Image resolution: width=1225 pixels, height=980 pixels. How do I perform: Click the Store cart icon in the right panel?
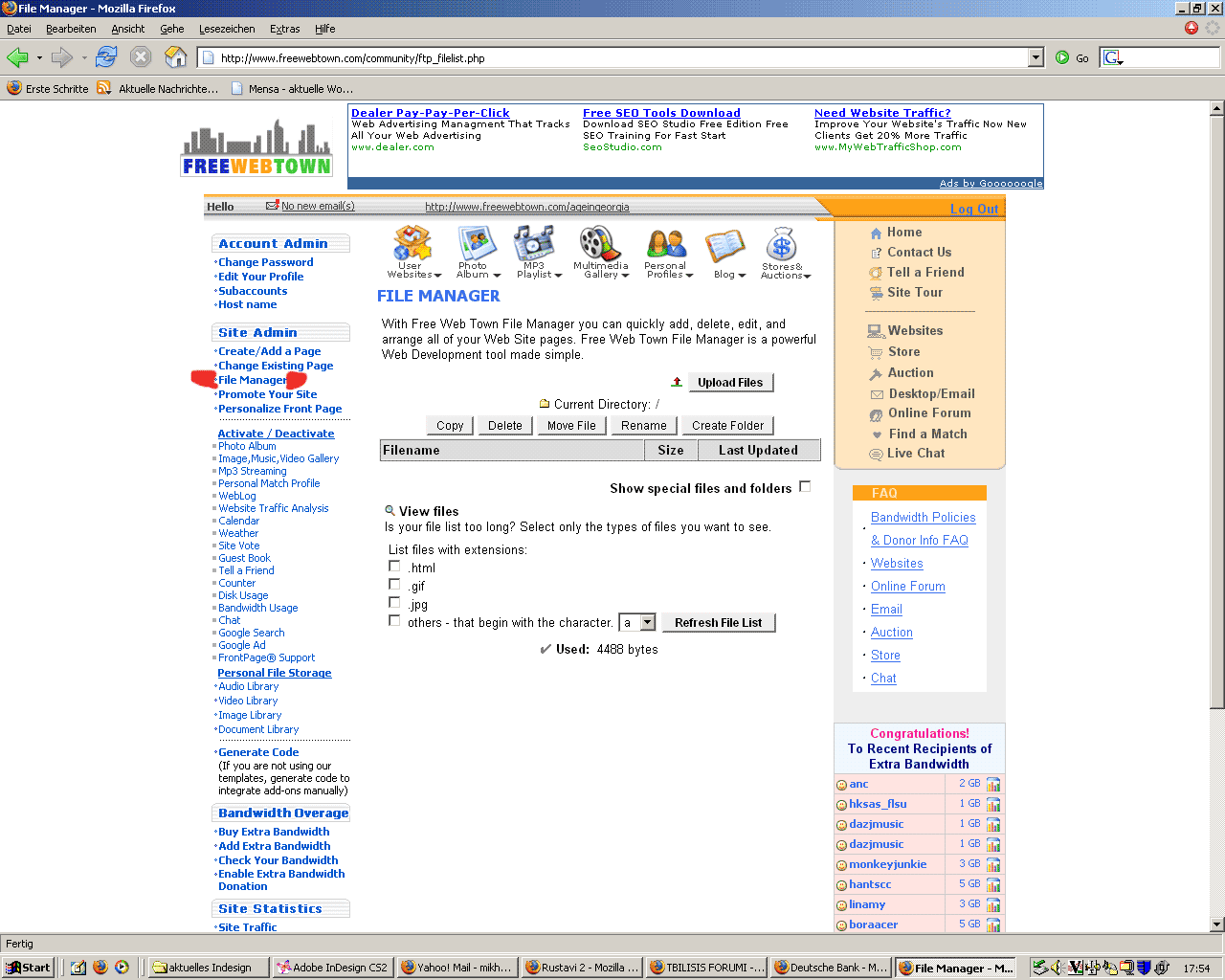click(876, 352)
